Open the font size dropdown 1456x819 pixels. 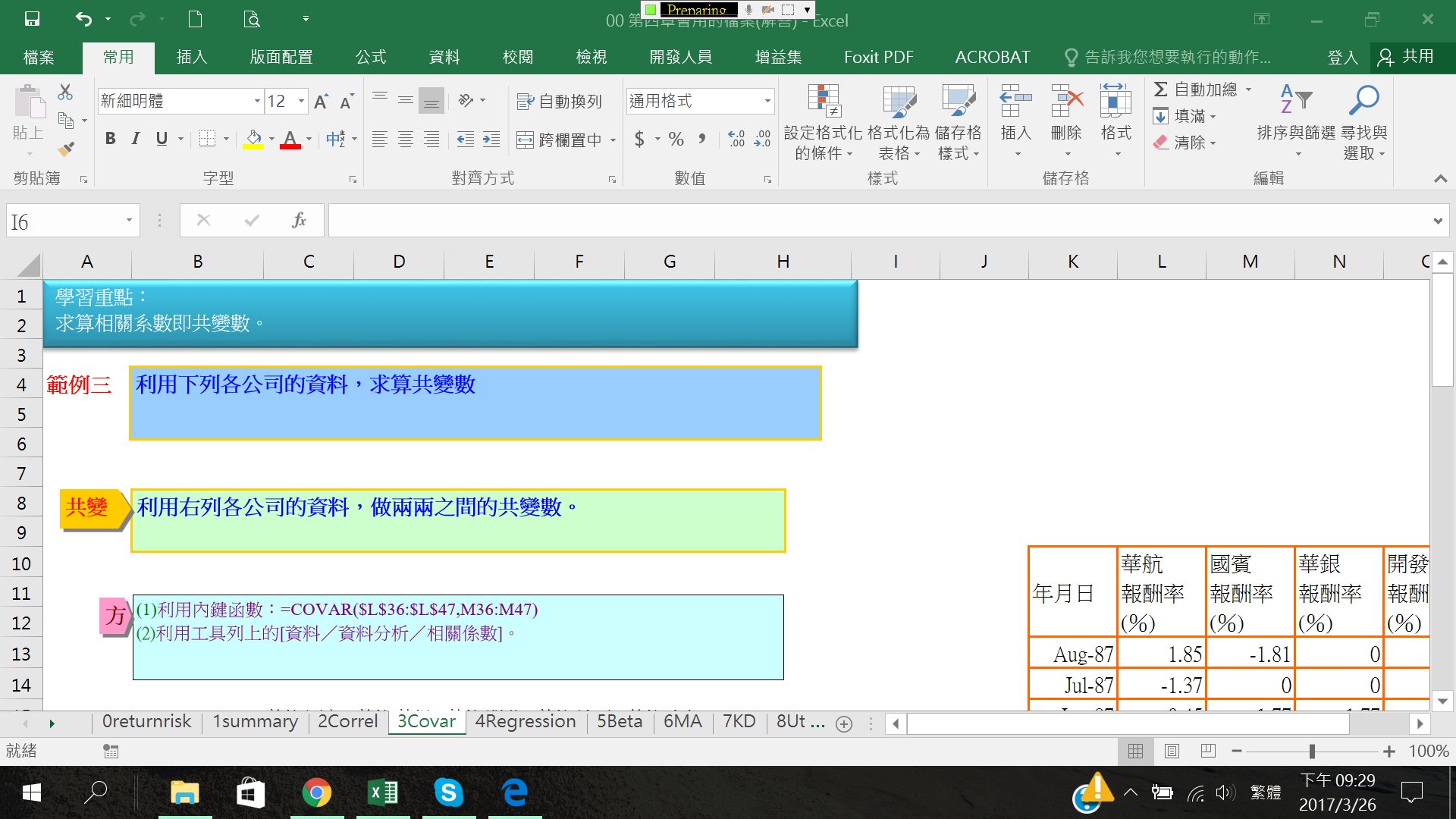coord(301,101)
